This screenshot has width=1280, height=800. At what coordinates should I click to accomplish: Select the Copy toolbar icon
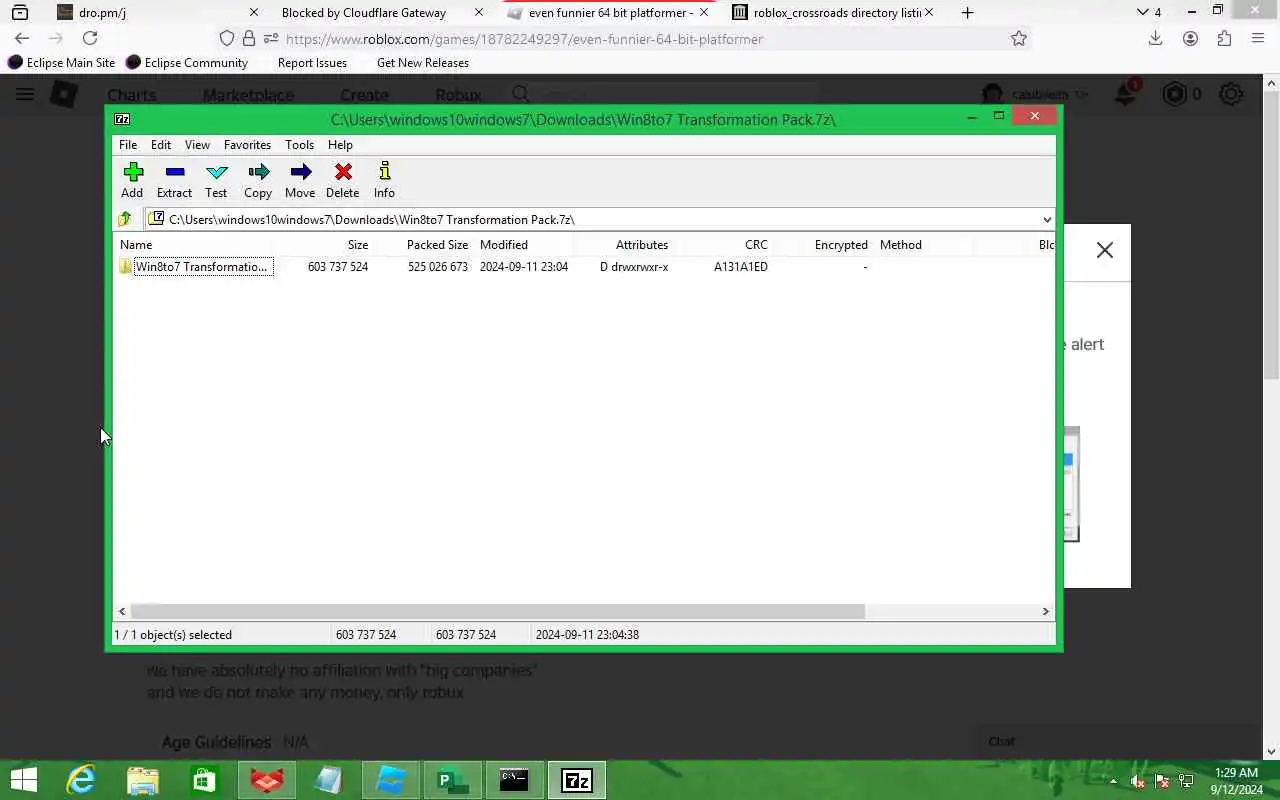coord(258,180)
